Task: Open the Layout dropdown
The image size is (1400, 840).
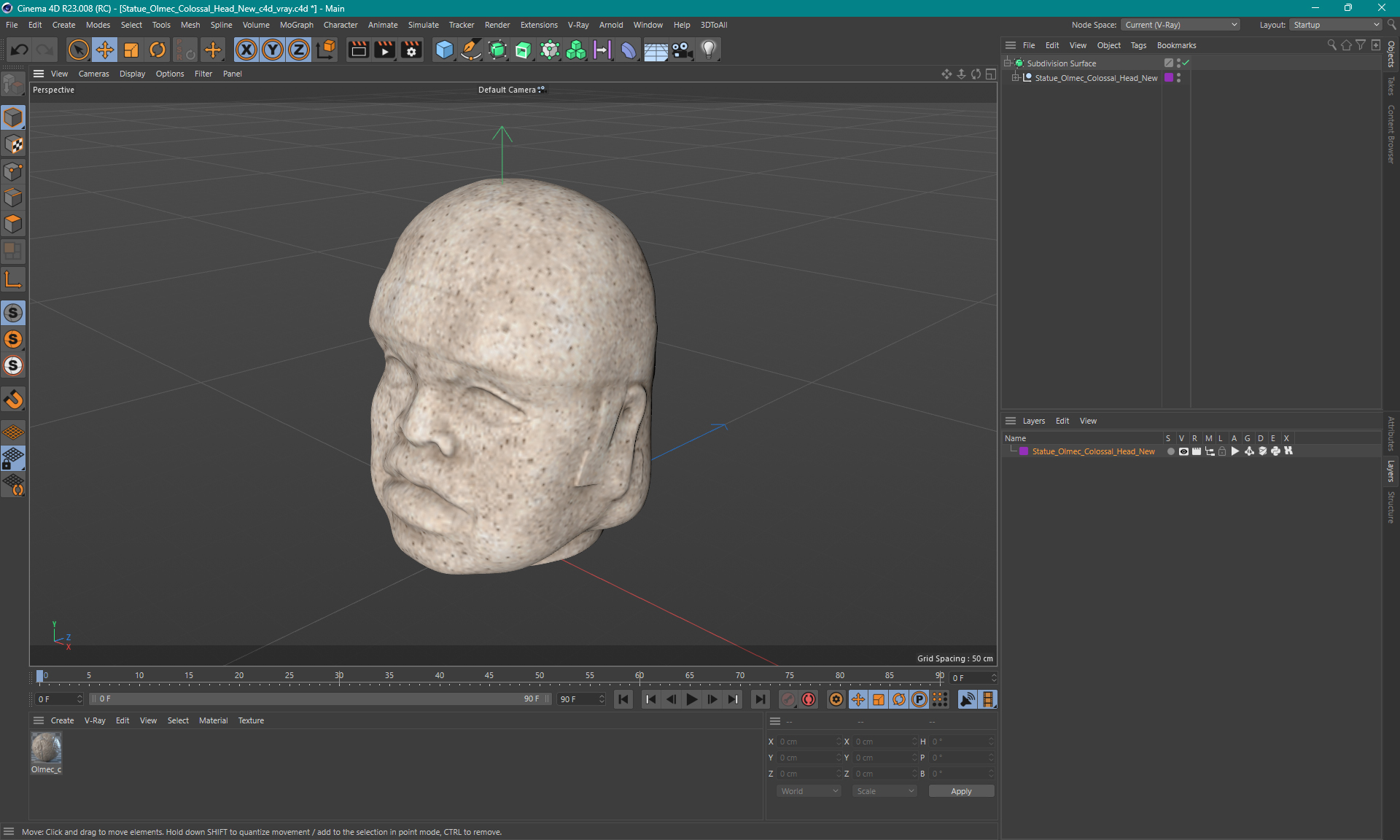Action: pos(1336,25)
